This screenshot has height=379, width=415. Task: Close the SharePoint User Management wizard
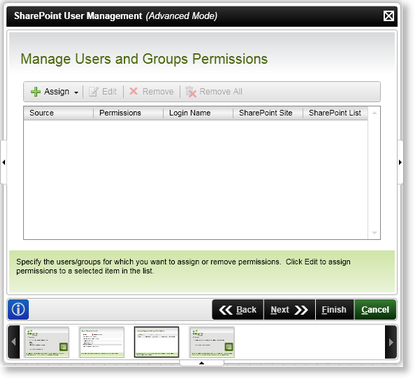[388, 16]
